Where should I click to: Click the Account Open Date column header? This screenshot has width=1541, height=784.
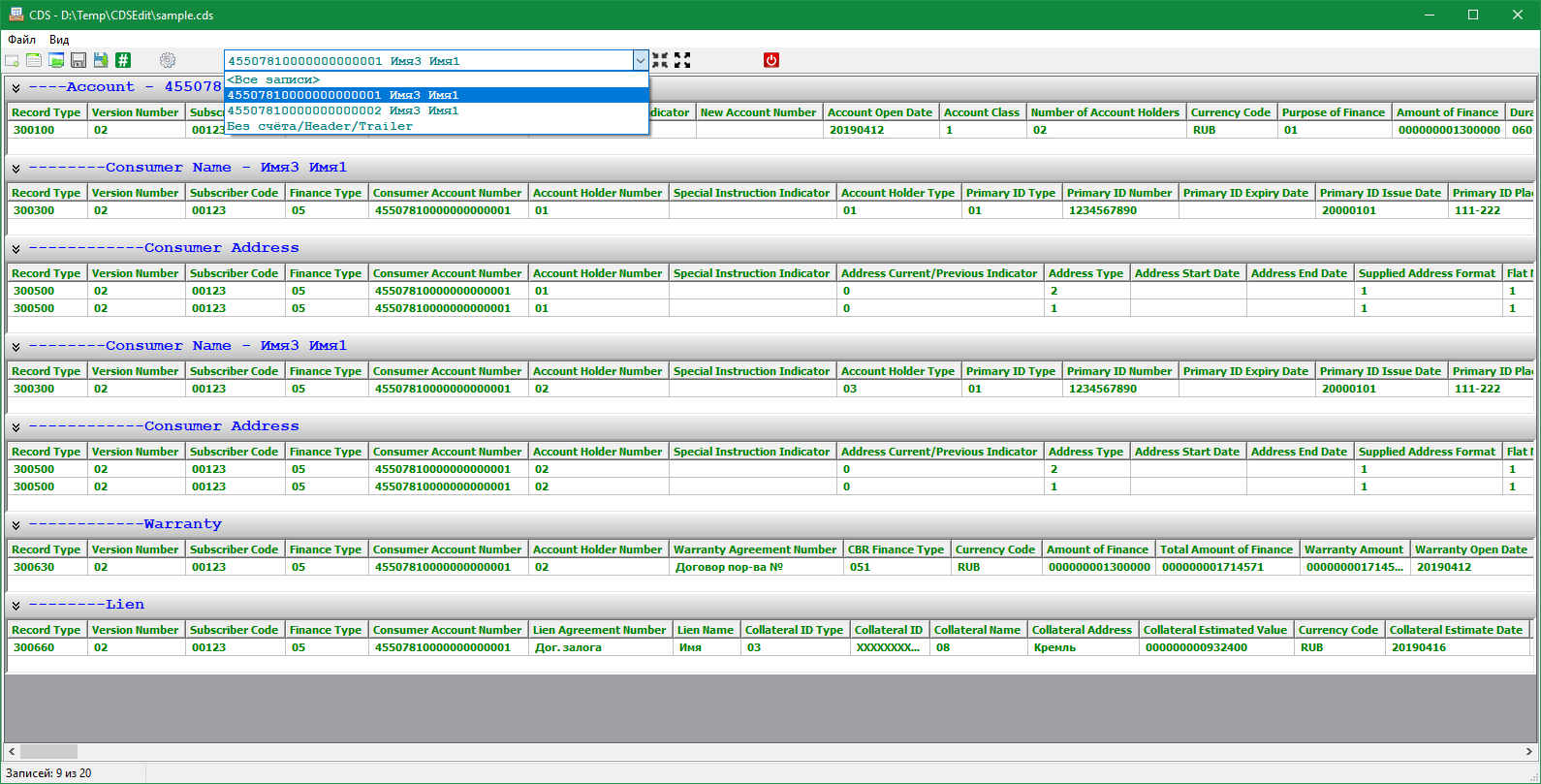pyautogui.click(x=879, y=112)
